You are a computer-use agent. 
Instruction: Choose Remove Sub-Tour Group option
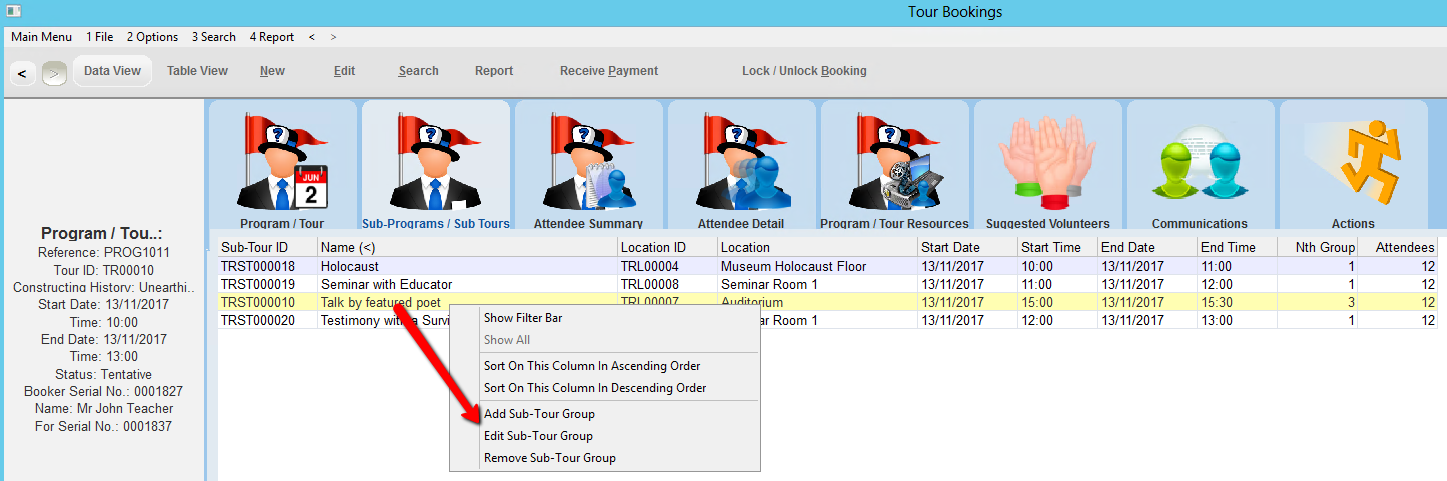[x=549, y=458]
